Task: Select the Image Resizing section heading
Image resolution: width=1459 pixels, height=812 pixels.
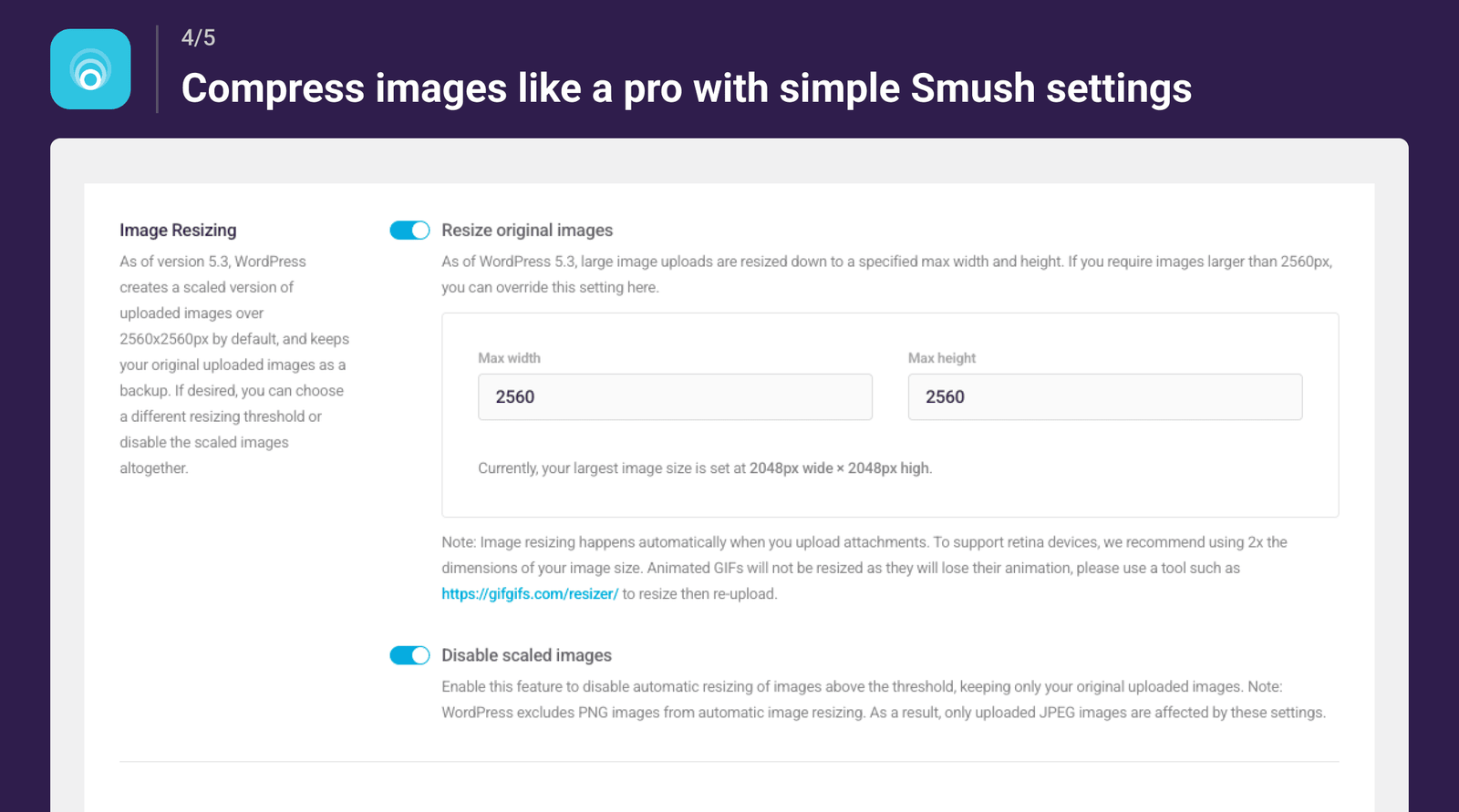Action: coord(178,231)
